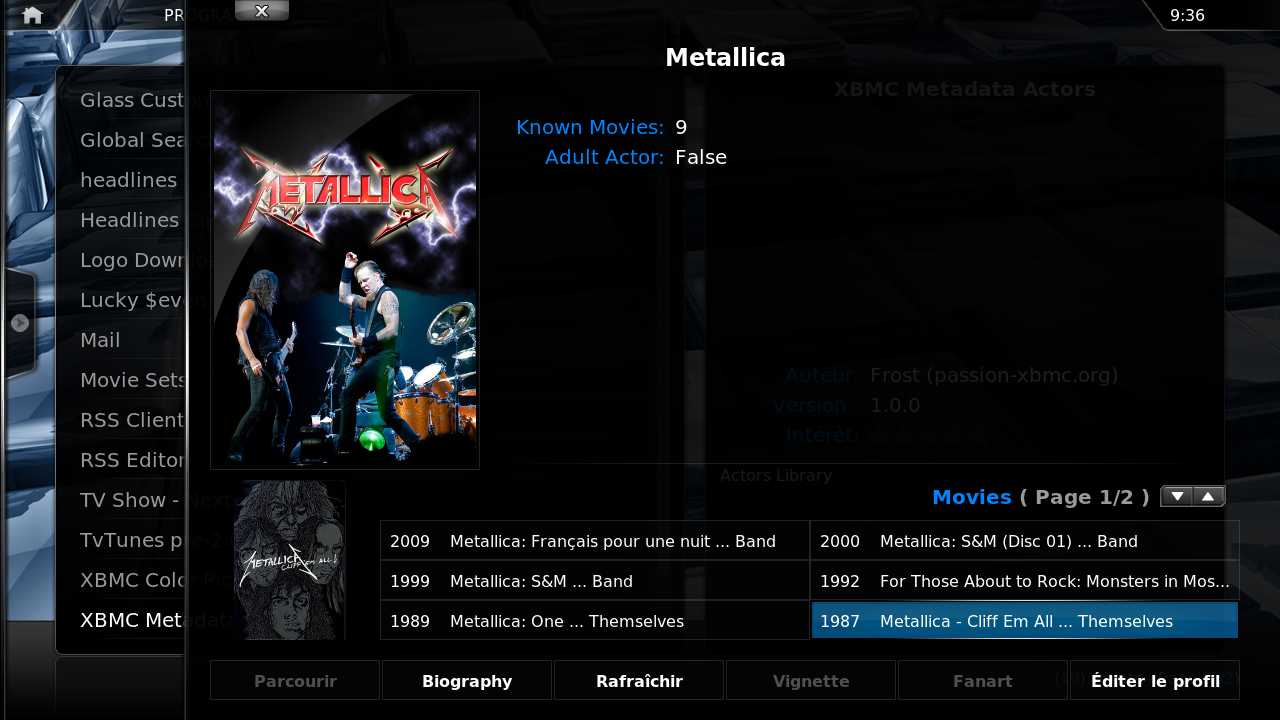Expand the left side panel arrow
Image resolution: width=1280 pixels, height=720 pixels.
19,323
